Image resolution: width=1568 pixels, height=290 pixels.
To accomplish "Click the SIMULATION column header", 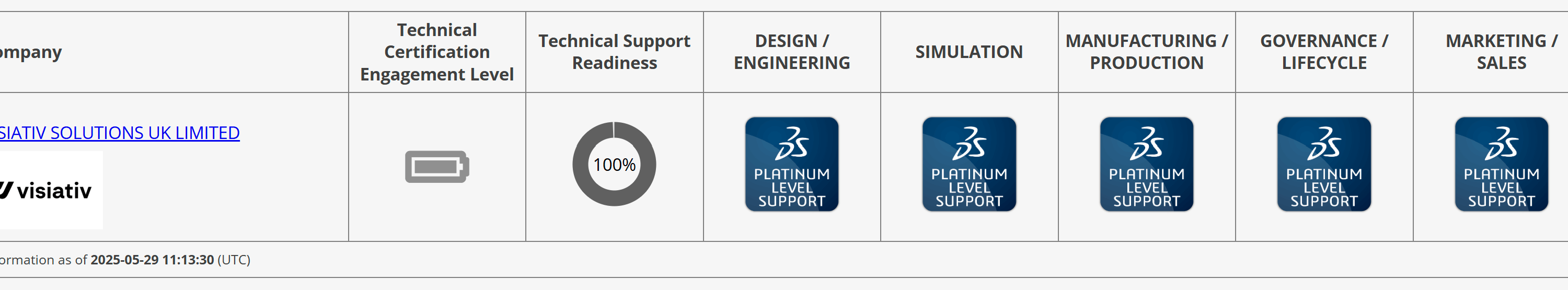I will pos(969,52).
